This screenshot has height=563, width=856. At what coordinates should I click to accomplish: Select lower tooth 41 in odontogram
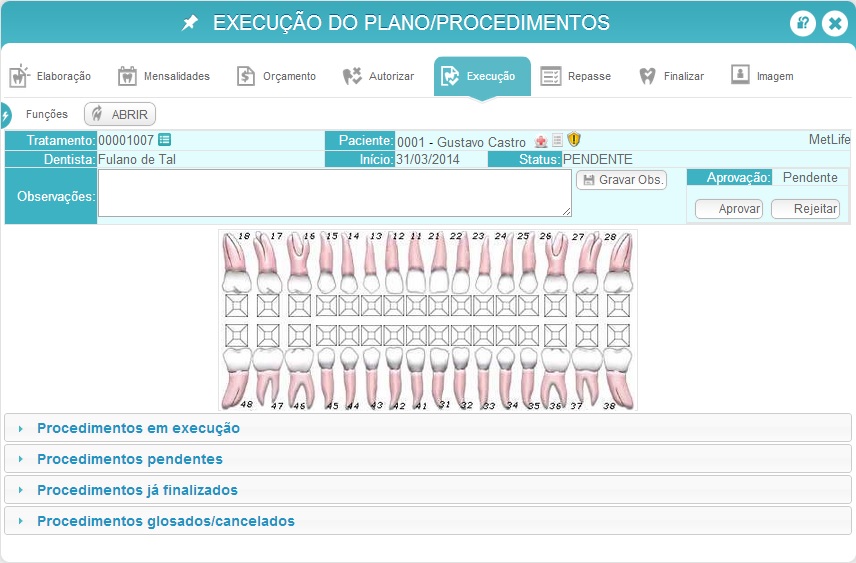point(415,379)
